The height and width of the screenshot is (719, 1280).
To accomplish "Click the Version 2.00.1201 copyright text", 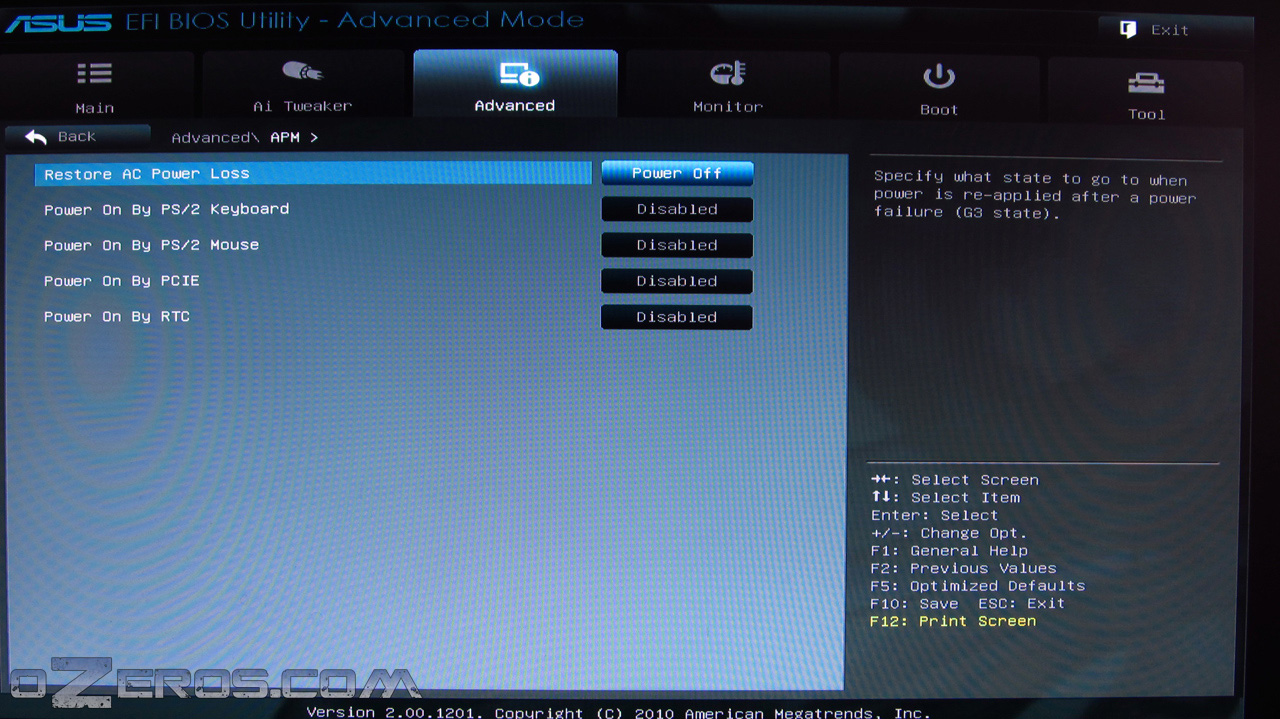I will pos(618,712).
